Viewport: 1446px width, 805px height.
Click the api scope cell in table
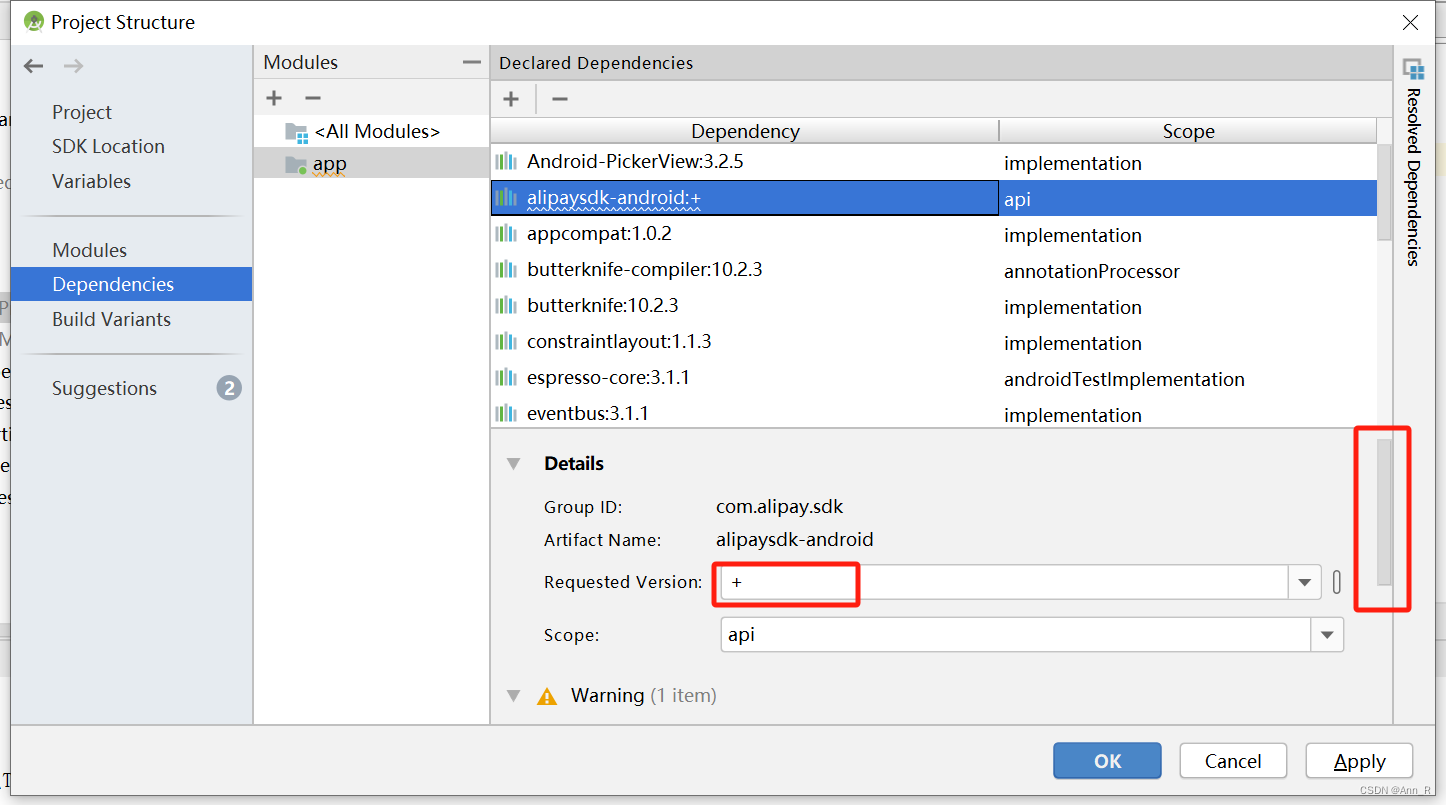(x=1188, y=199)
